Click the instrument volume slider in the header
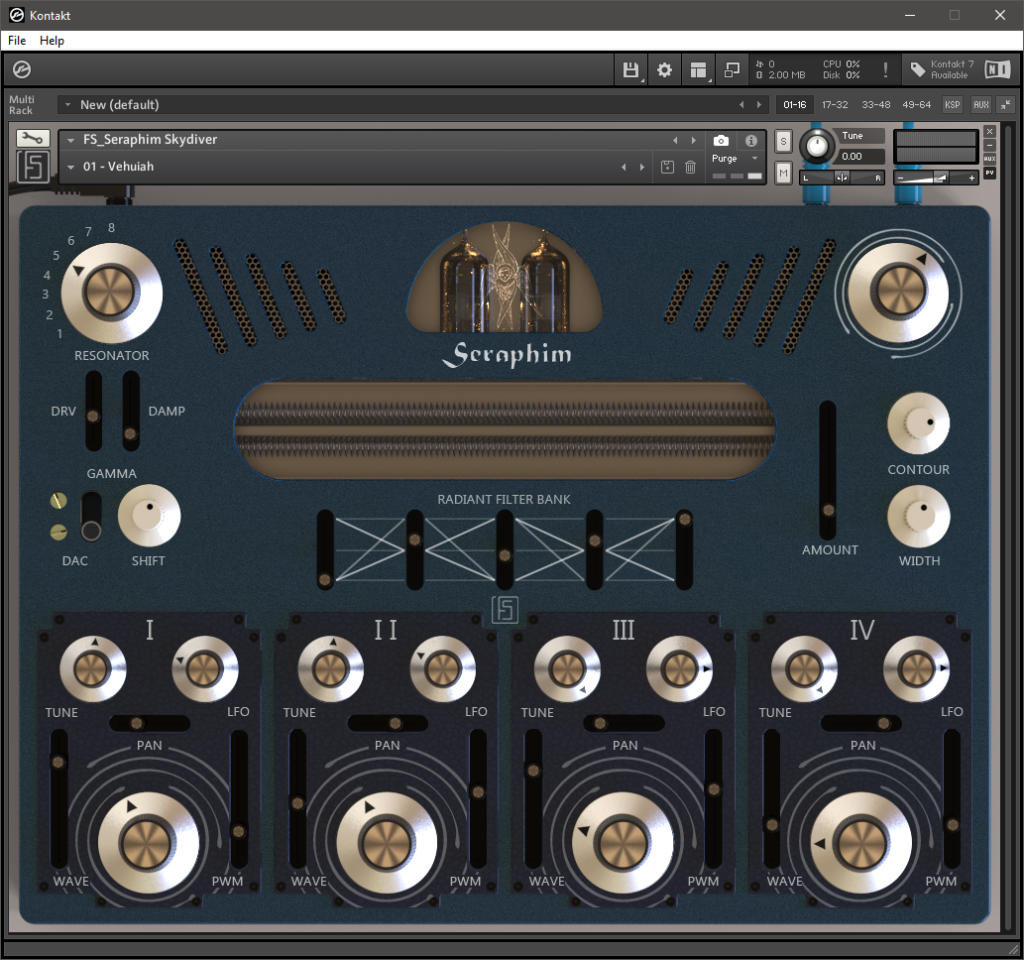The image size is (1024, 960). click(935, 178)
